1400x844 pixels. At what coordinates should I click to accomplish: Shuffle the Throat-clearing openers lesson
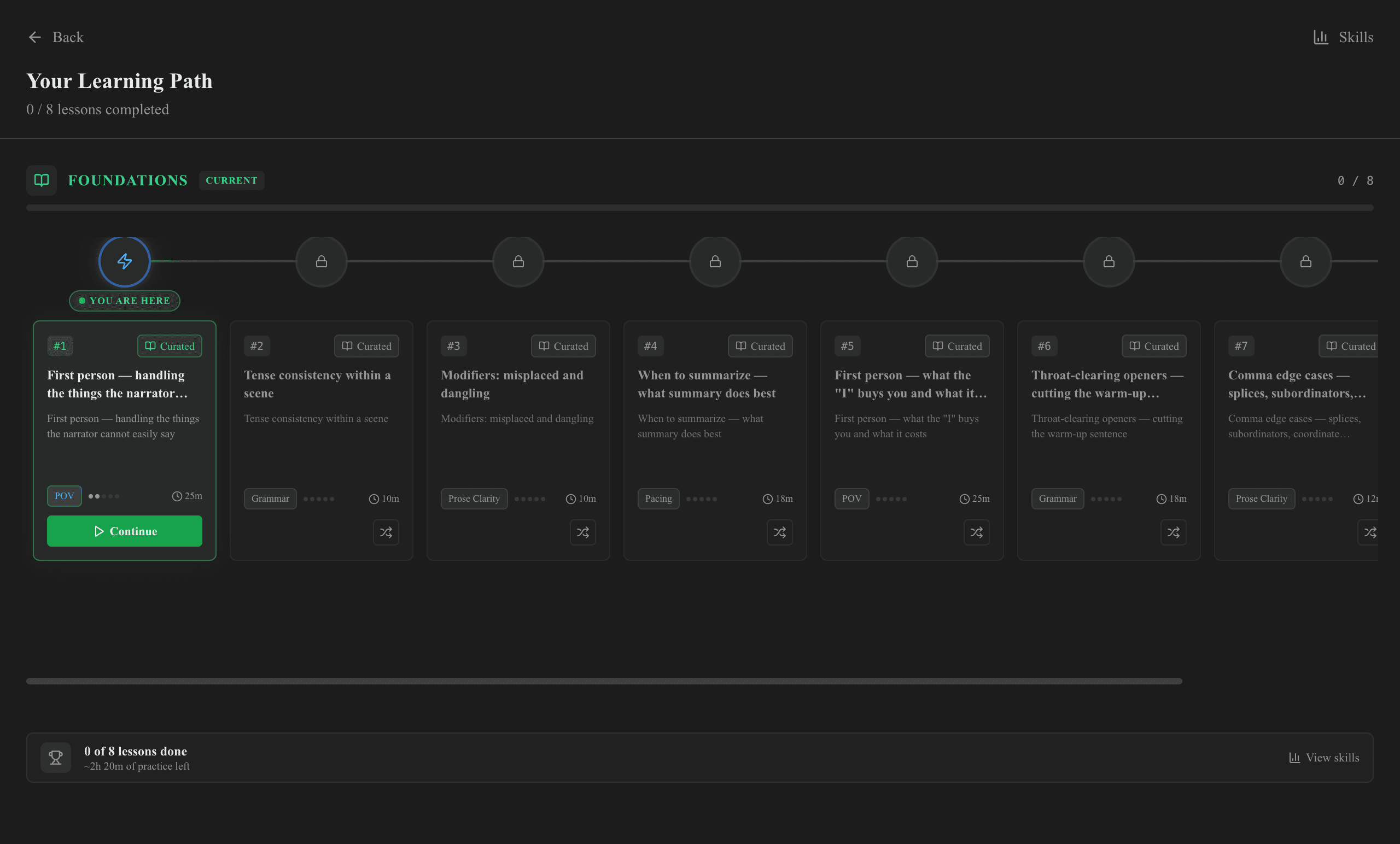tap(1173, 532)
